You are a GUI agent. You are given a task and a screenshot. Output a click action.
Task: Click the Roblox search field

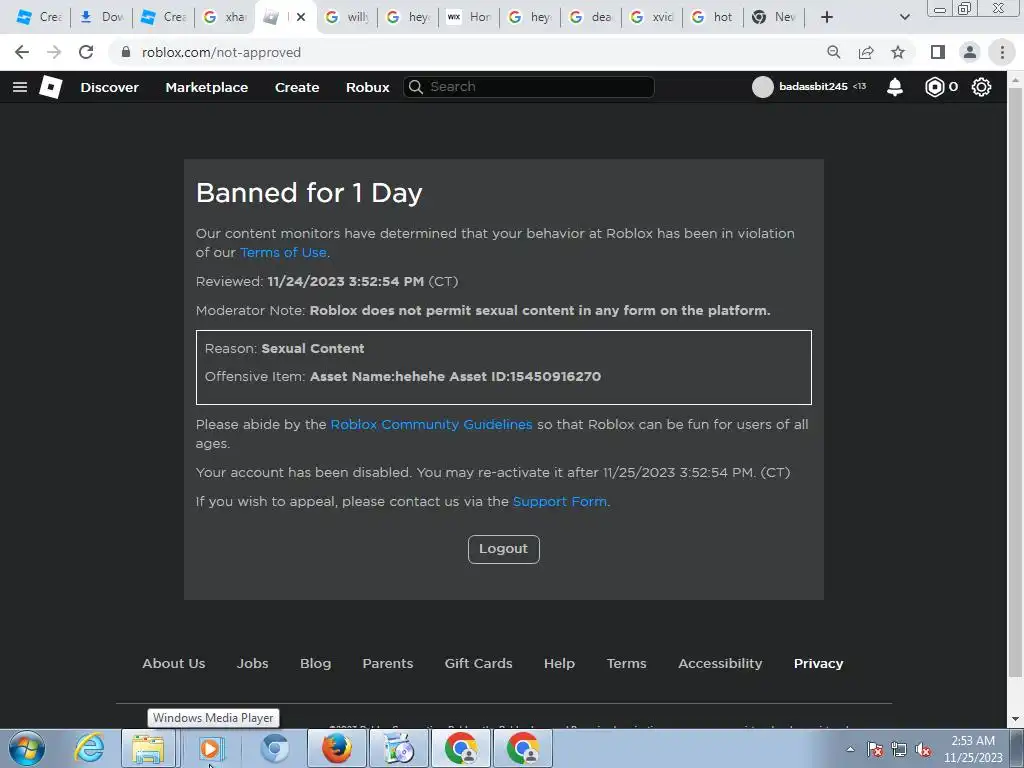tap(529, 87)
